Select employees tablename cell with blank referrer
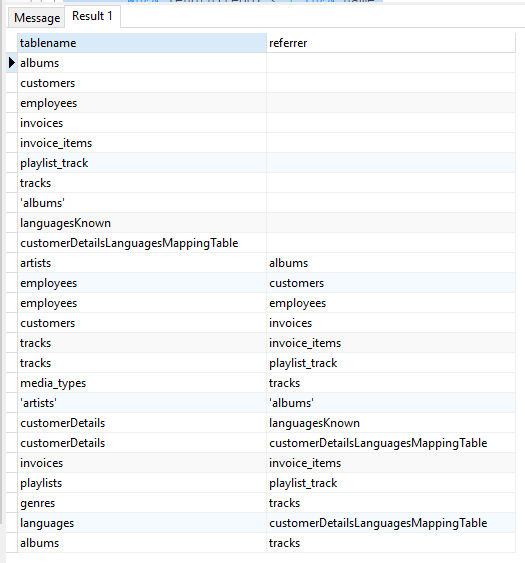This screenshot has height=563, width=525. (x=142, y=103)
